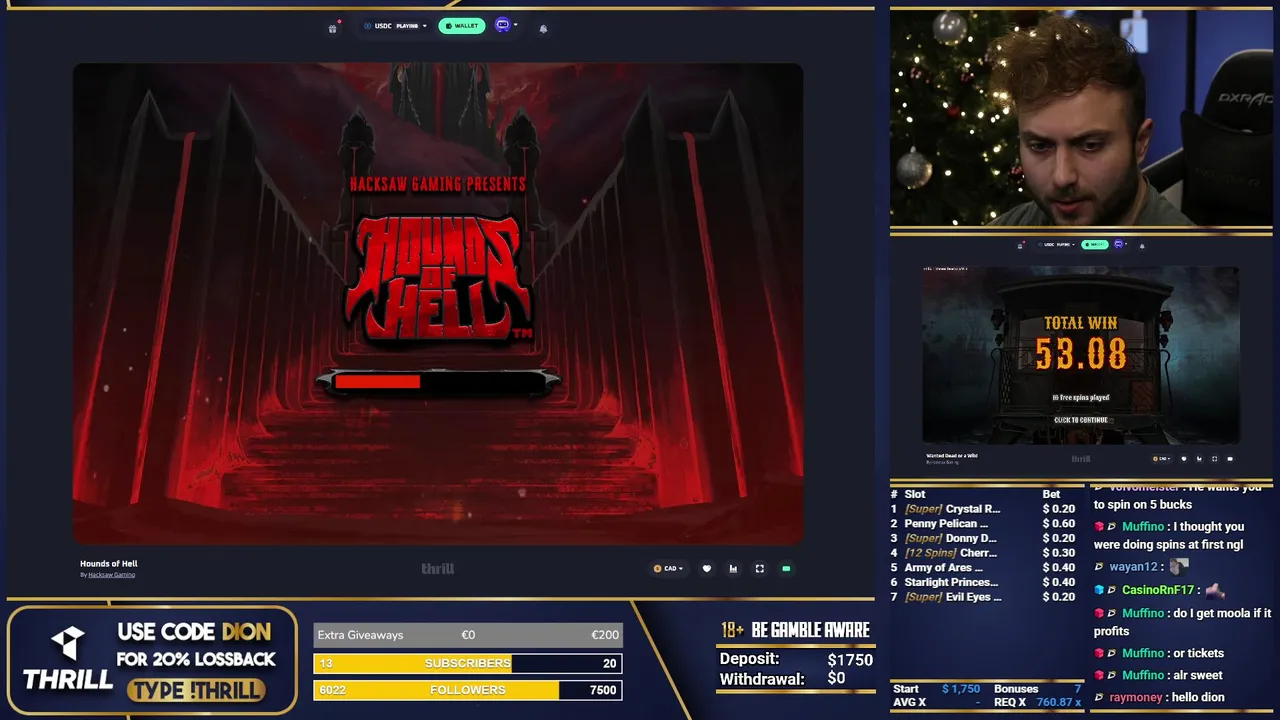Viewport: 1280px width, 720px height.
Task: Toggle the green theater mode switch
Action: tap(786, 569)
